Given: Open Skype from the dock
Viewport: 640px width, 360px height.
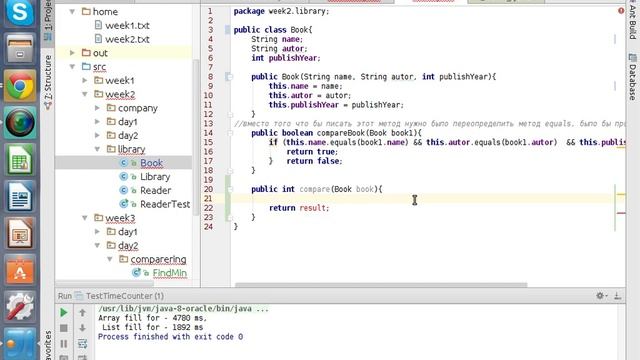Looking at the screenshot, I should [x=20, y=12].
